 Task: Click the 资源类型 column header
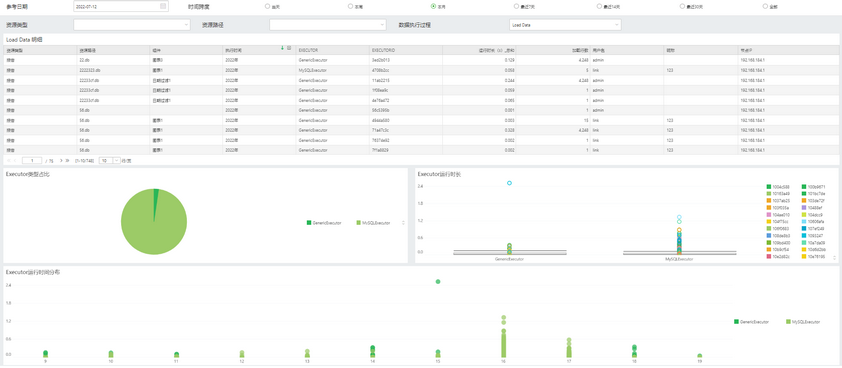click(40, 50)
